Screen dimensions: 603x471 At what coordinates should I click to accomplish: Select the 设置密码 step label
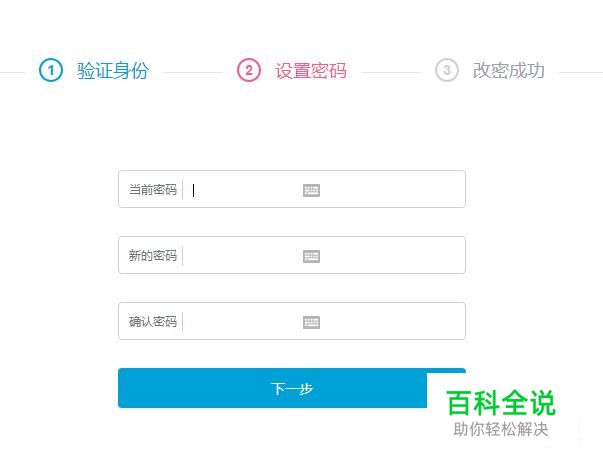(x=311, y=71)
